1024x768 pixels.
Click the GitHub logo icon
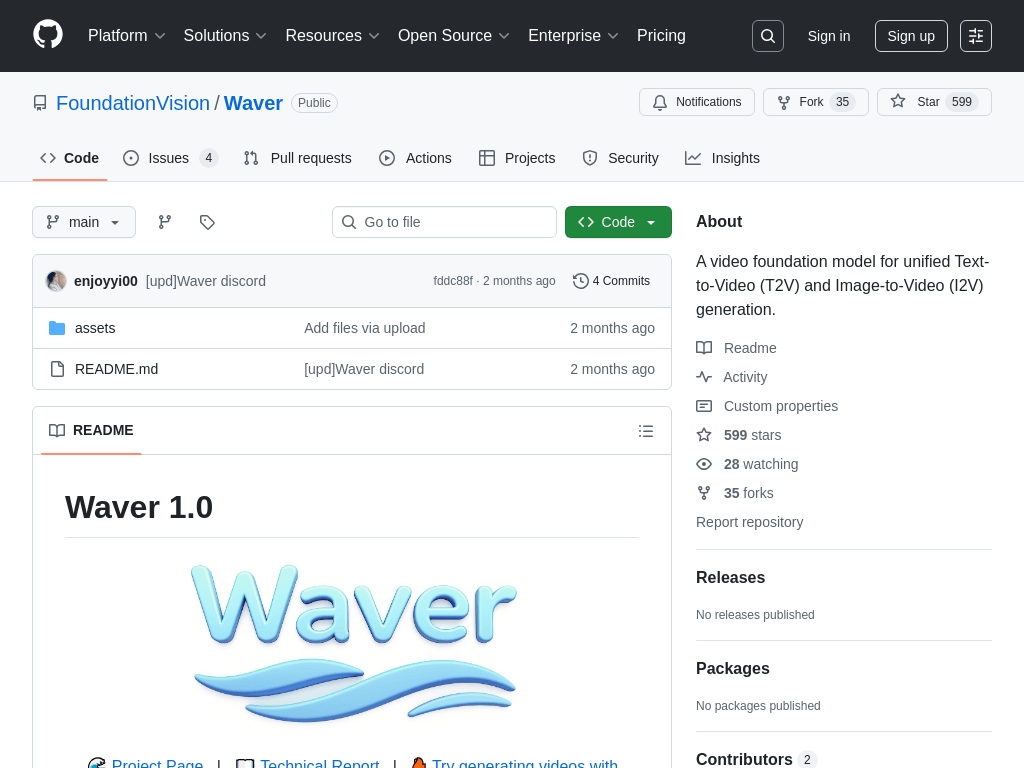pos(48,35)
